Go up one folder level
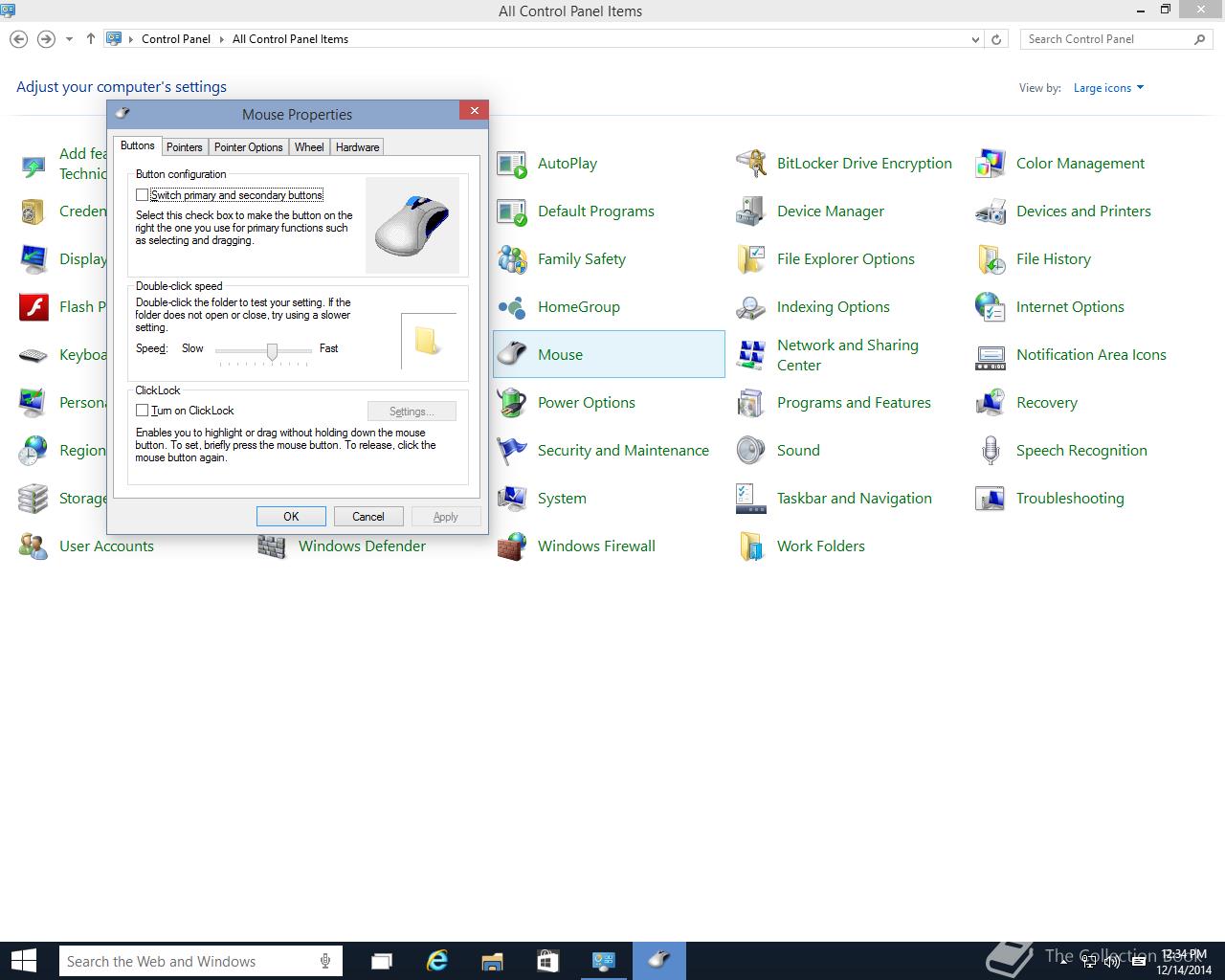Viewport: 1225px width, 980px height. pos(90,39)
